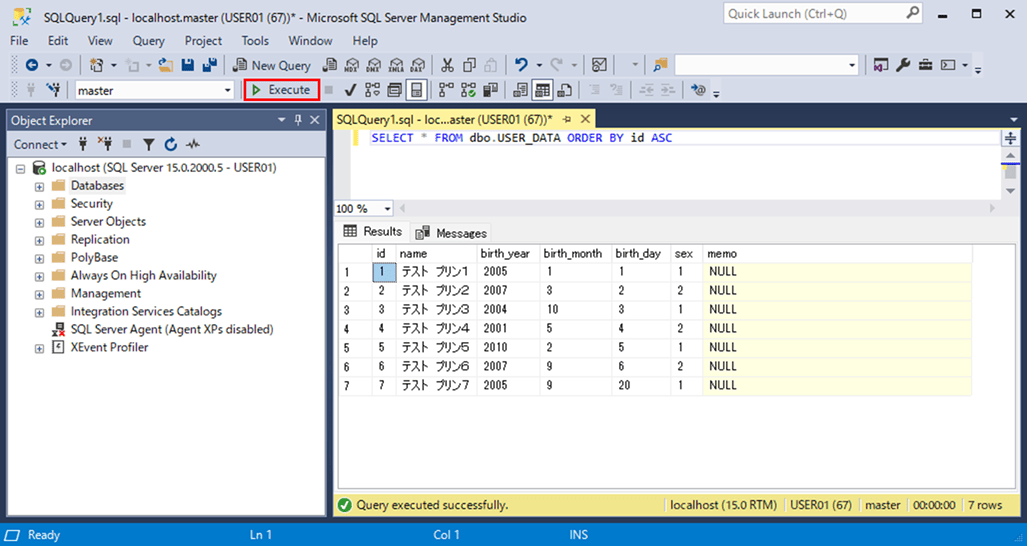The height and width of the screenshot is (546, 1027).
Task: Pin the SQLQuery1.sql tab
Action: tap(566, 118)
